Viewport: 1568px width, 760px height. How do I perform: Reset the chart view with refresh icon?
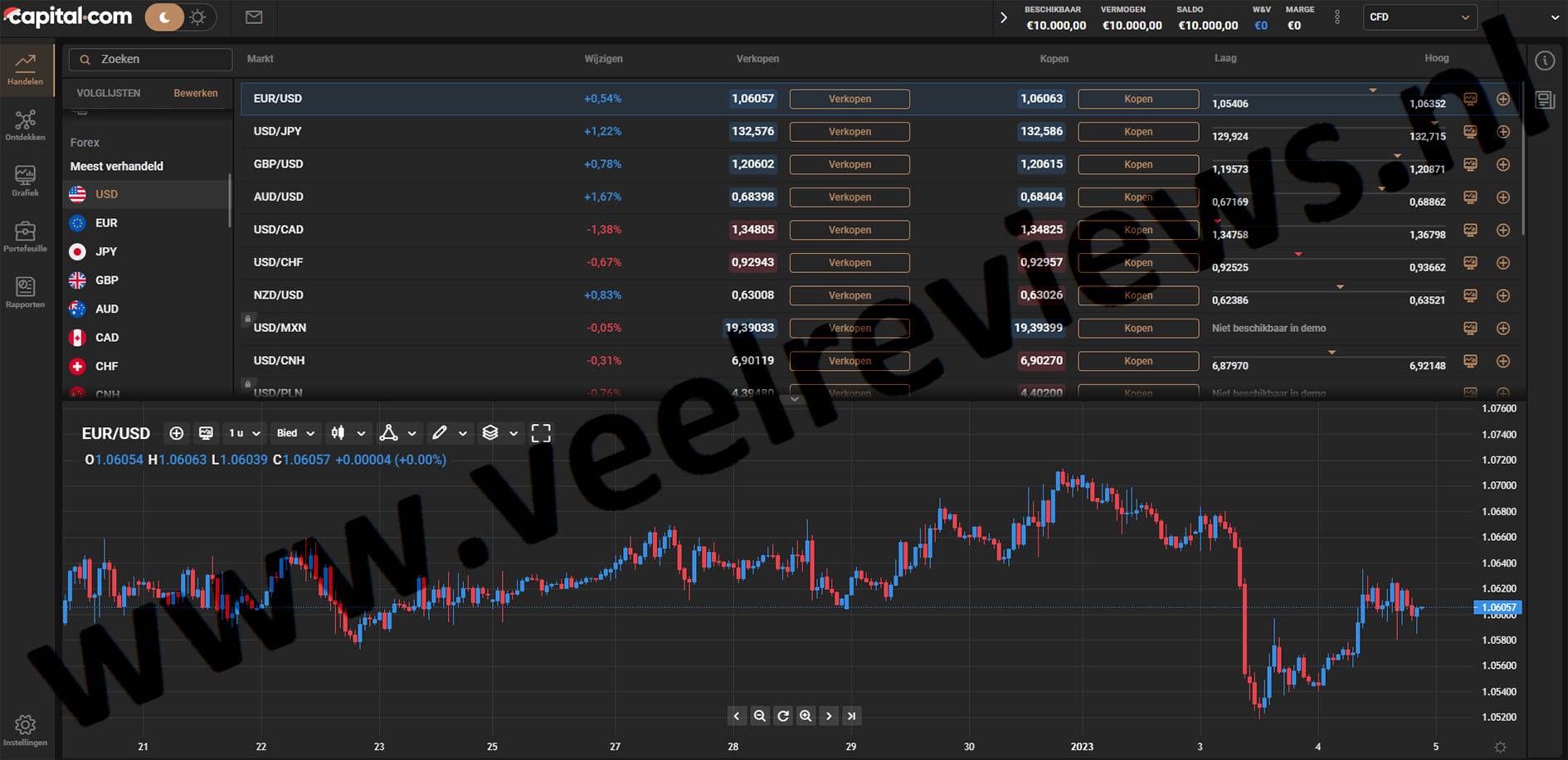tap(782, 716)
